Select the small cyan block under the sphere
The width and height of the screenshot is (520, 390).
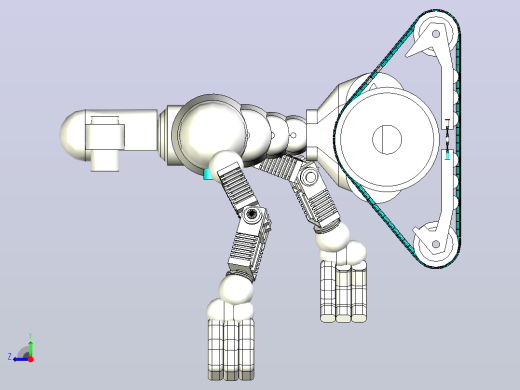click(208, 174)
